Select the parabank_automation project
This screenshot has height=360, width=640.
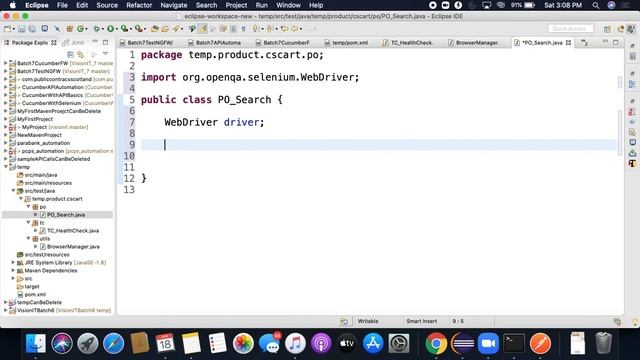pos(43,143)
